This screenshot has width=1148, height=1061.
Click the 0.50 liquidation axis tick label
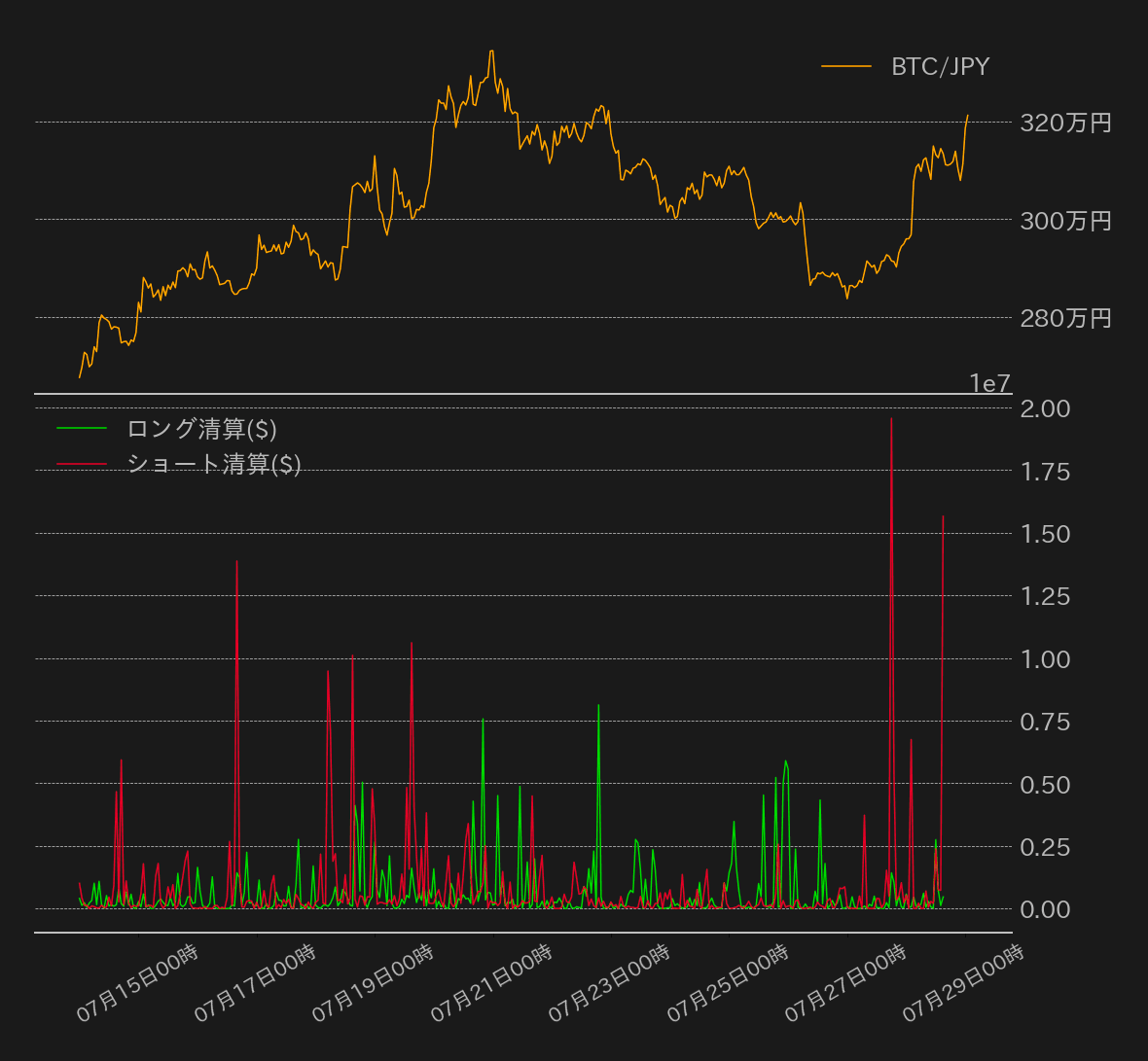click(x=1044, y=785)
